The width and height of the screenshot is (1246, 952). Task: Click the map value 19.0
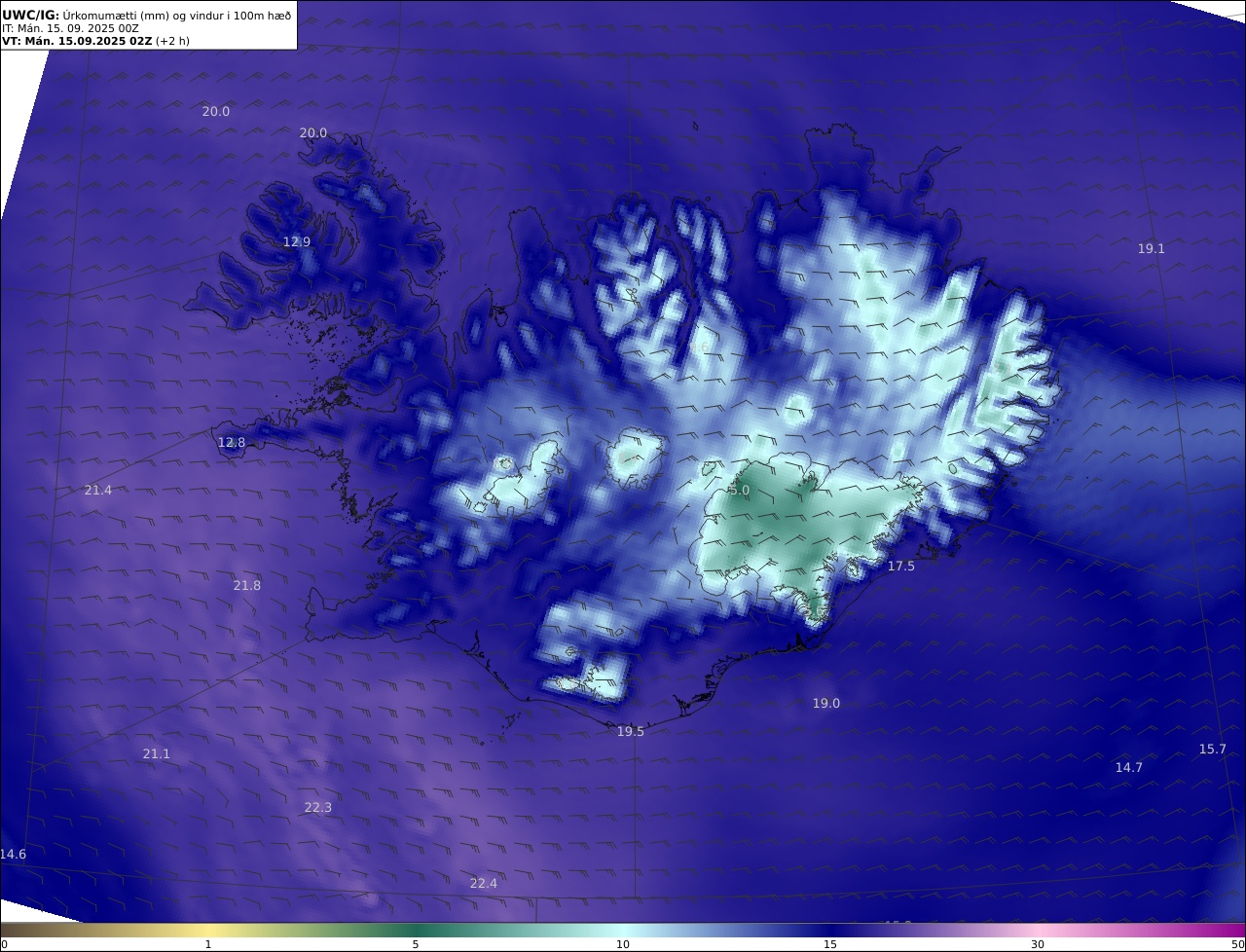pyautogui.click(x=825, y=703)
